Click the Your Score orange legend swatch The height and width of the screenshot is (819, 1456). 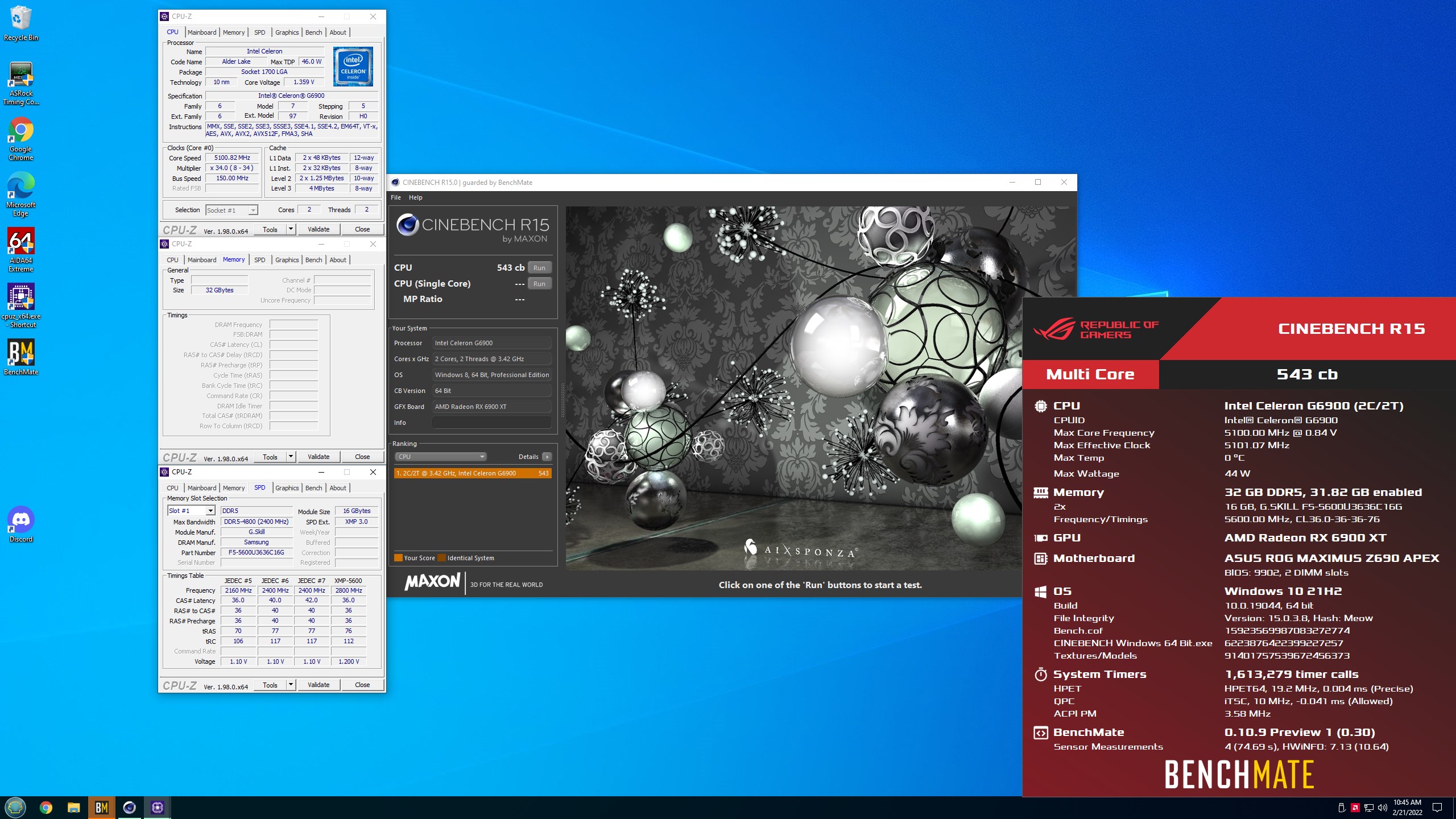click(x=398, y=558)
